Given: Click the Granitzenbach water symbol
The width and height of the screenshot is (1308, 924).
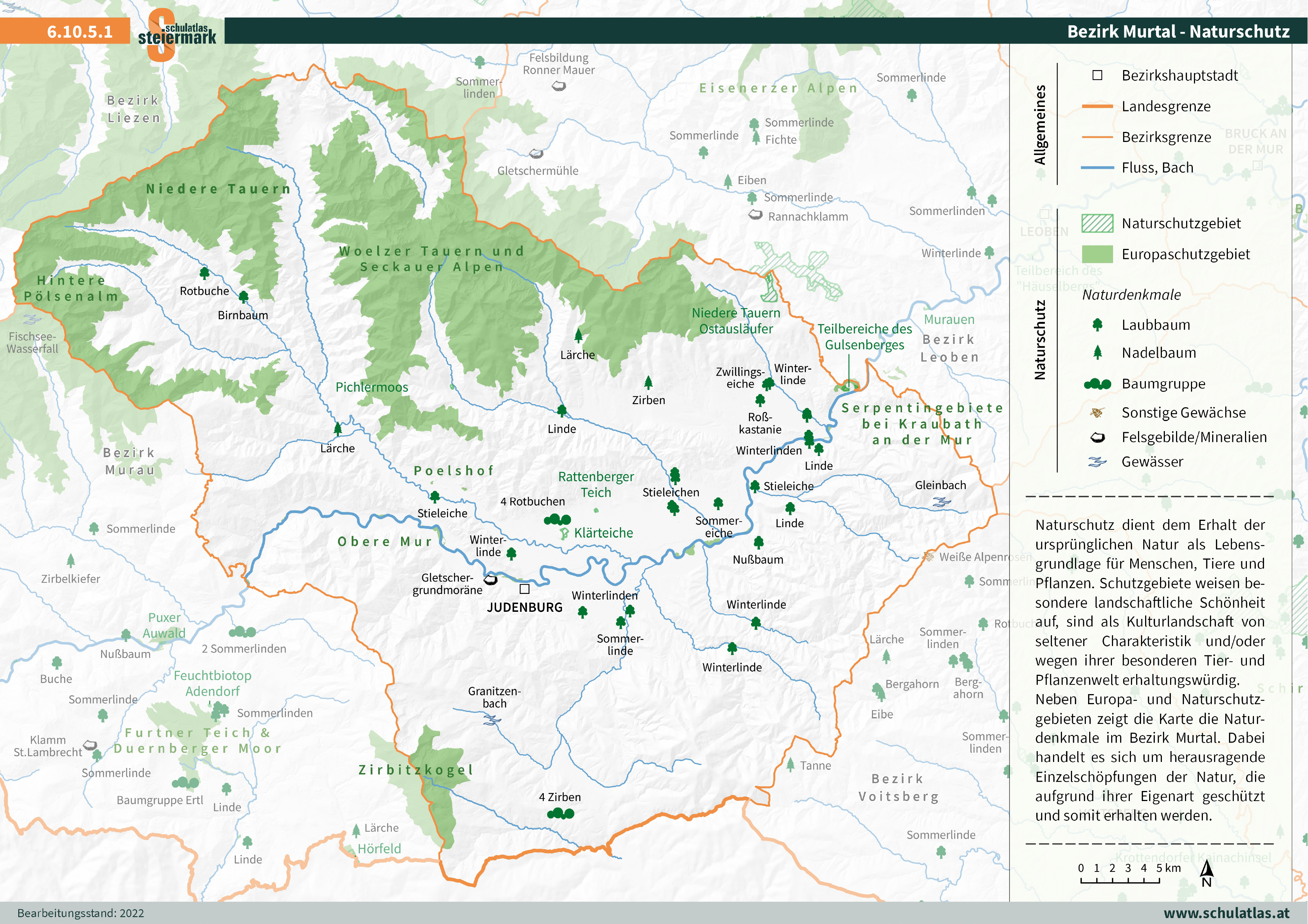Looking at the screenshot, I should [x=492, y=721].
